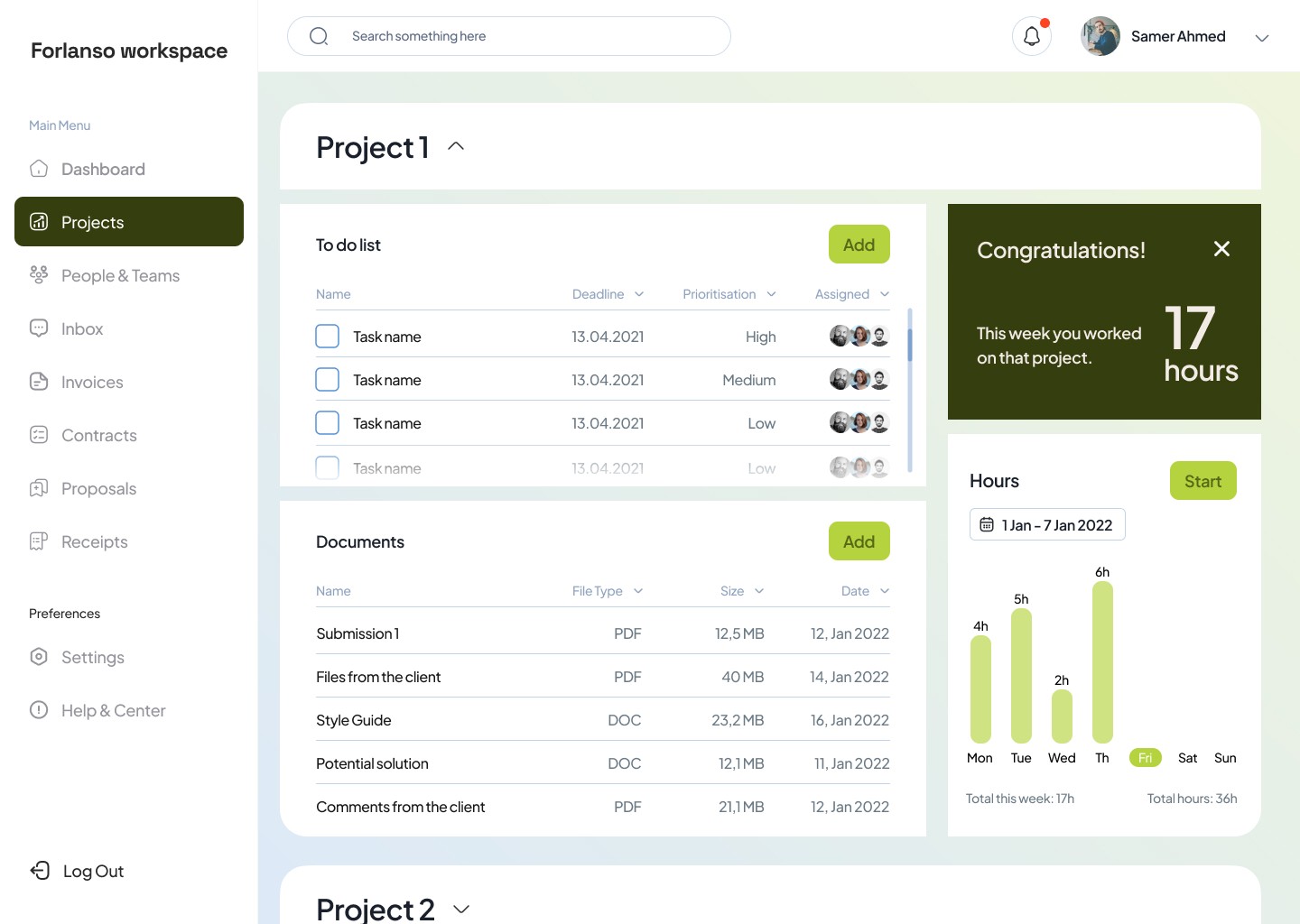Sort to-do list by Deadline

click(x=608, y=294)
